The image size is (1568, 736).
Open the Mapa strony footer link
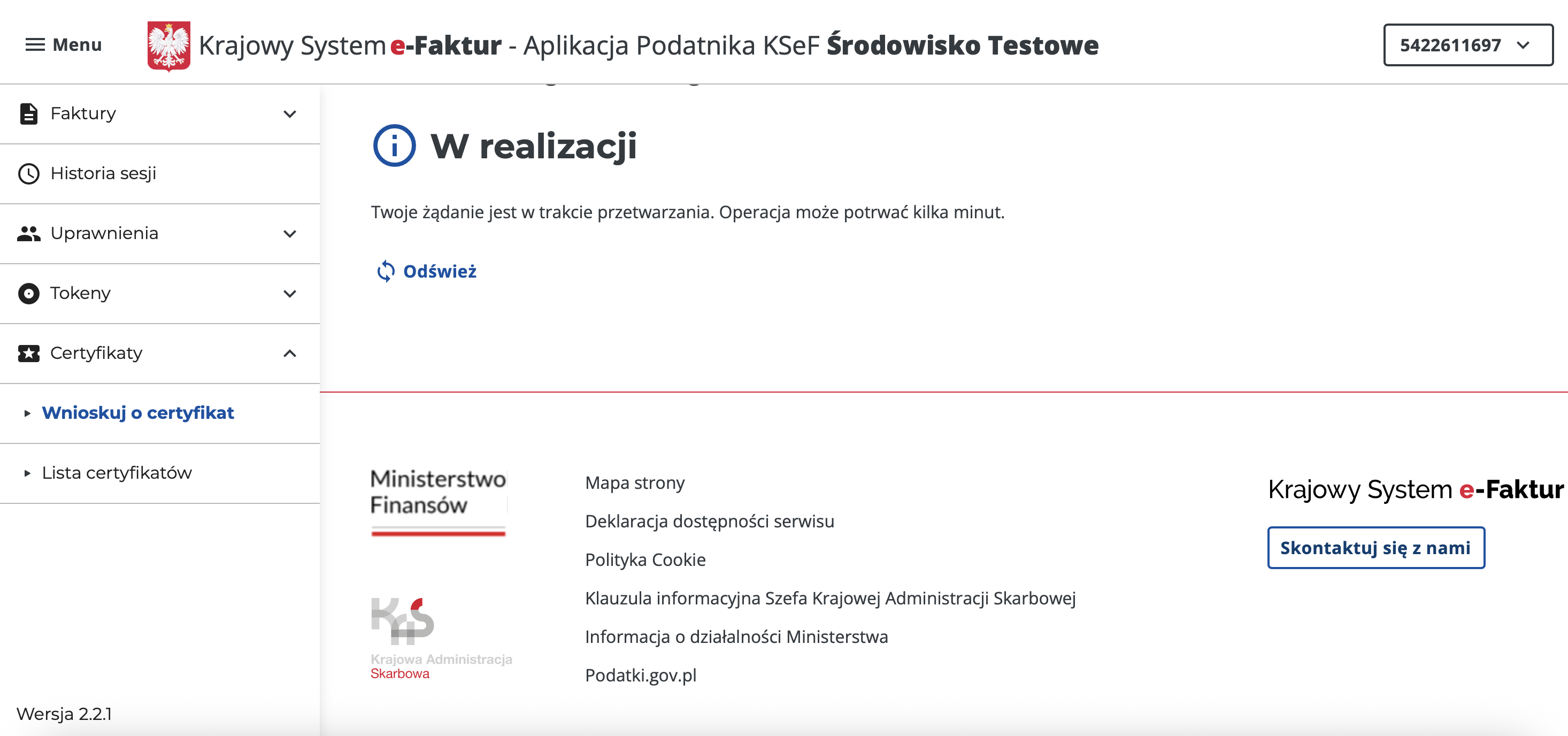[634, 483]
